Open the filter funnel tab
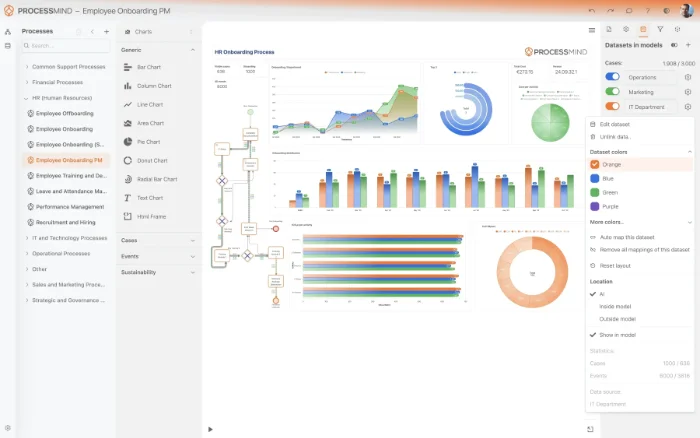 [660, 30]
